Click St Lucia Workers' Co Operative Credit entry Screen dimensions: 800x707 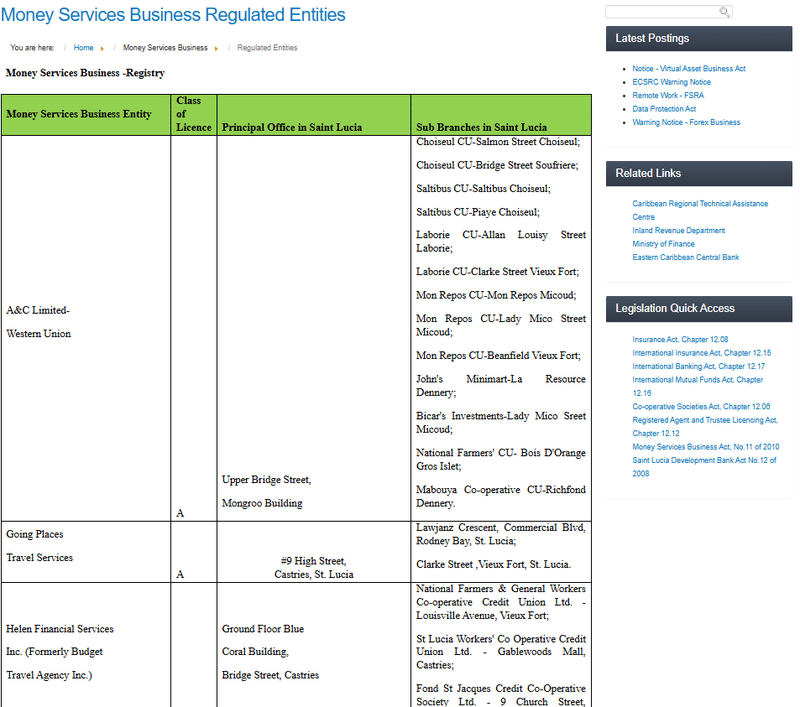[501, 652]
